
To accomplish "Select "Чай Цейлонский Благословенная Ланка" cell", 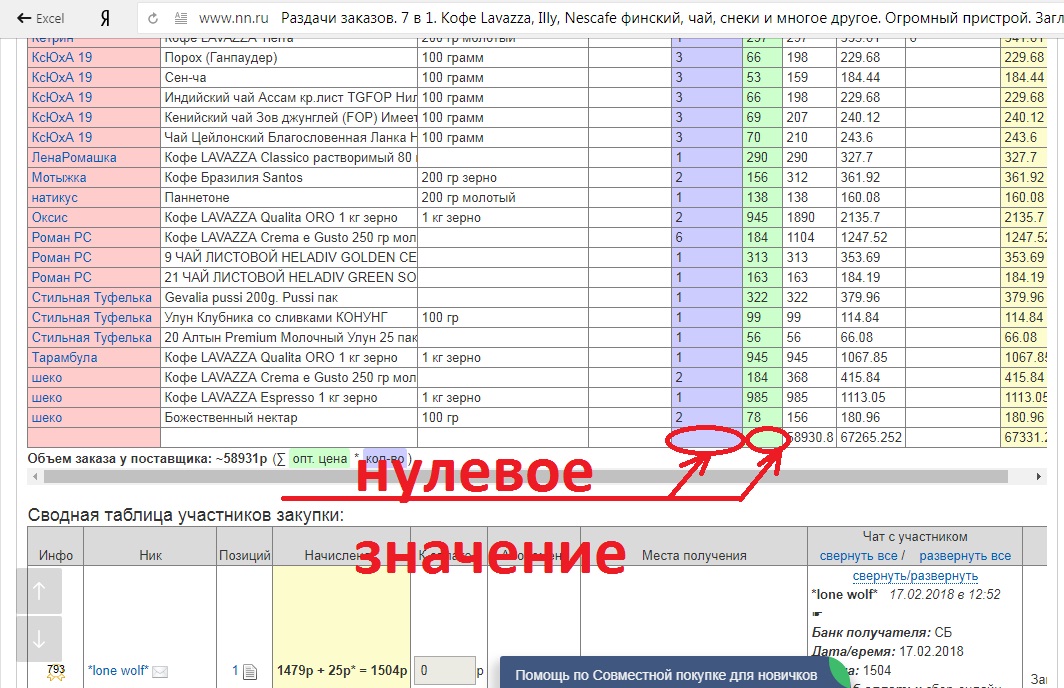I will [x=289, y=138].
